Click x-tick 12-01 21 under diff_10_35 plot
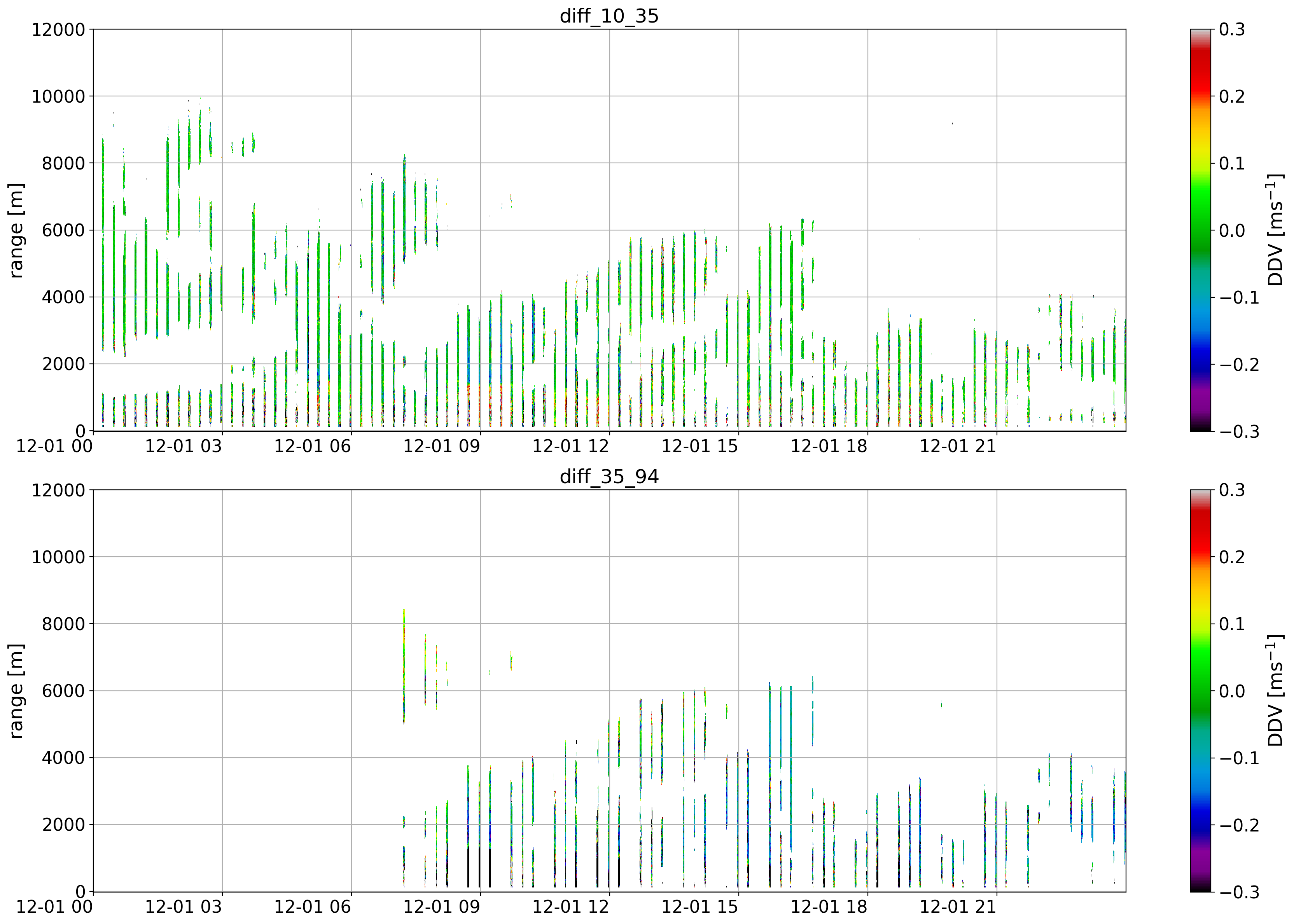1294x924 pixels. click(958, 446)
